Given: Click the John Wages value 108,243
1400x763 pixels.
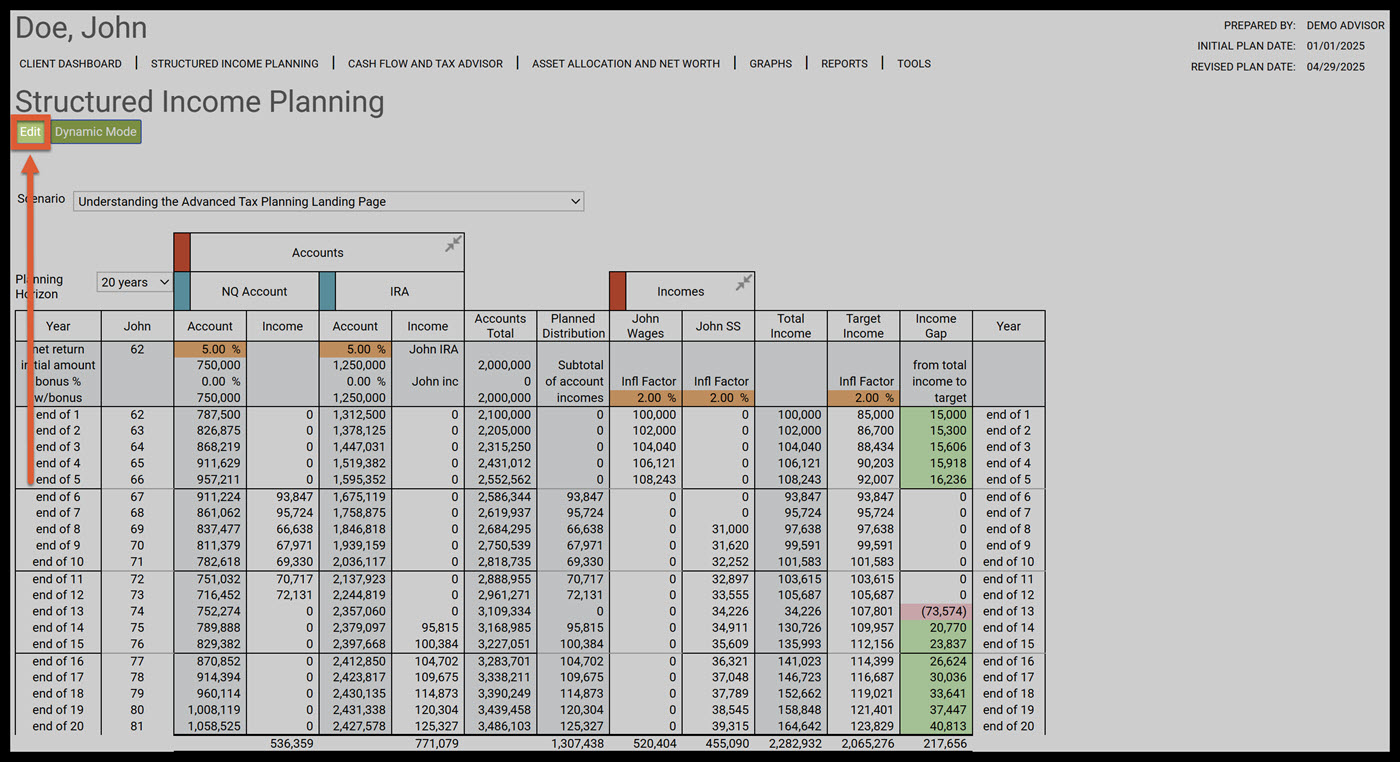Looking at the screenshot, I should (x=654, y=480).
